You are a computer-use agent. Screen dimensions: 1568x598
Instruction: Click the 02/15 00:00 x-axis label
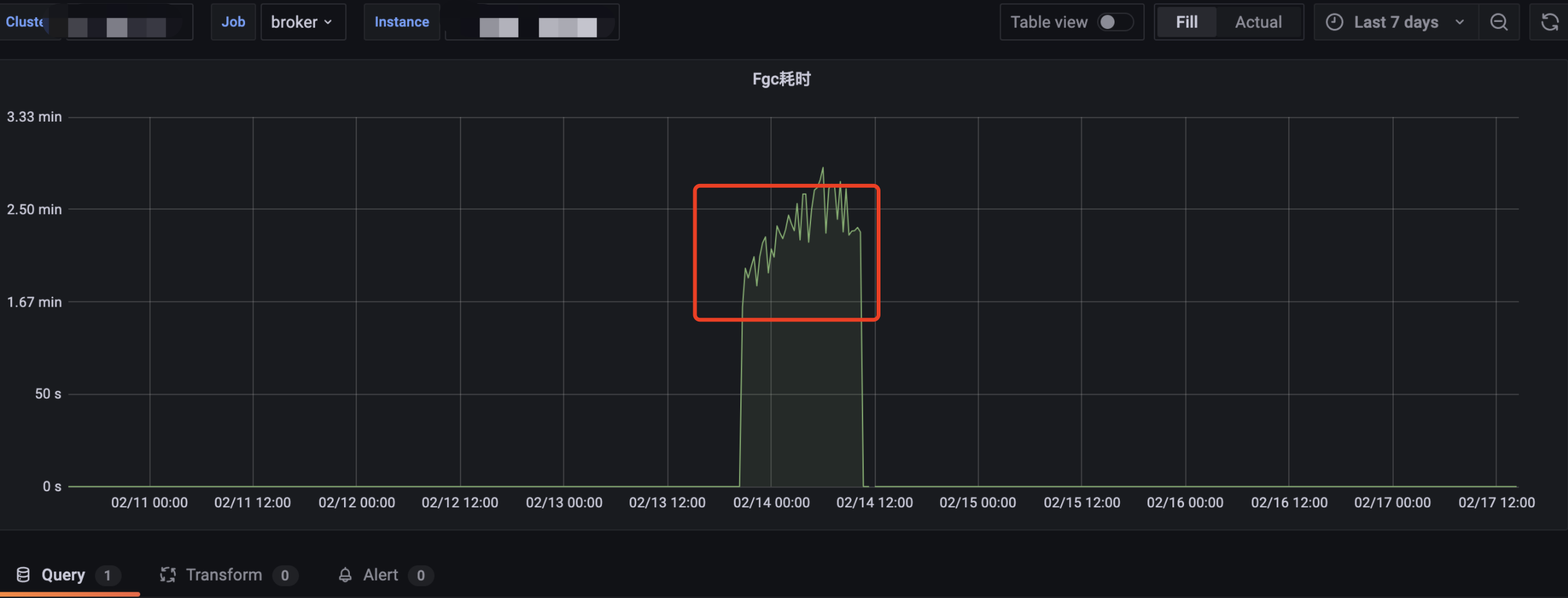click(x=978, y=503)
